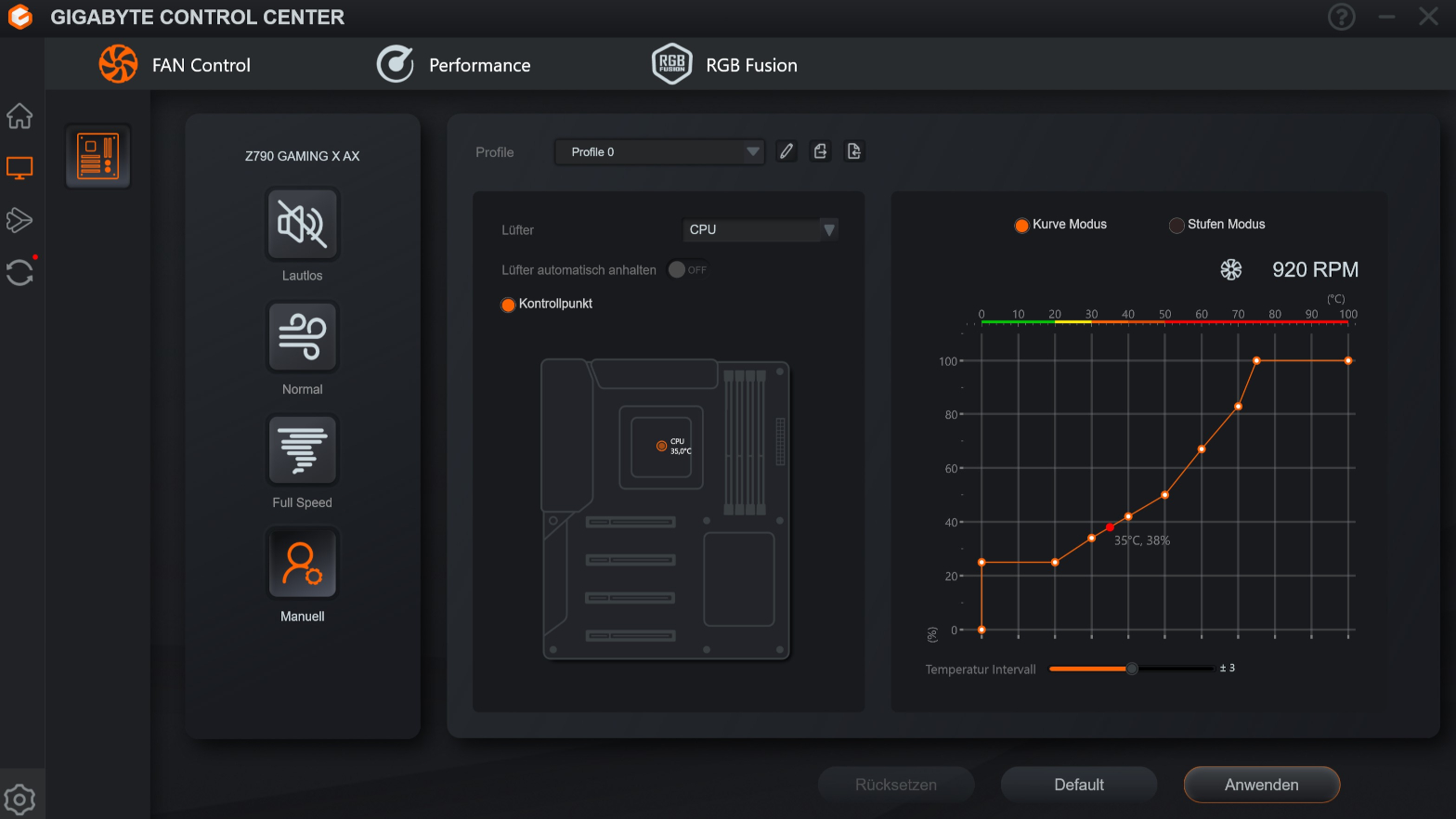Click the rename profile pencil icon
Viewport: 1456px width, 819px height.
(786, 151)
